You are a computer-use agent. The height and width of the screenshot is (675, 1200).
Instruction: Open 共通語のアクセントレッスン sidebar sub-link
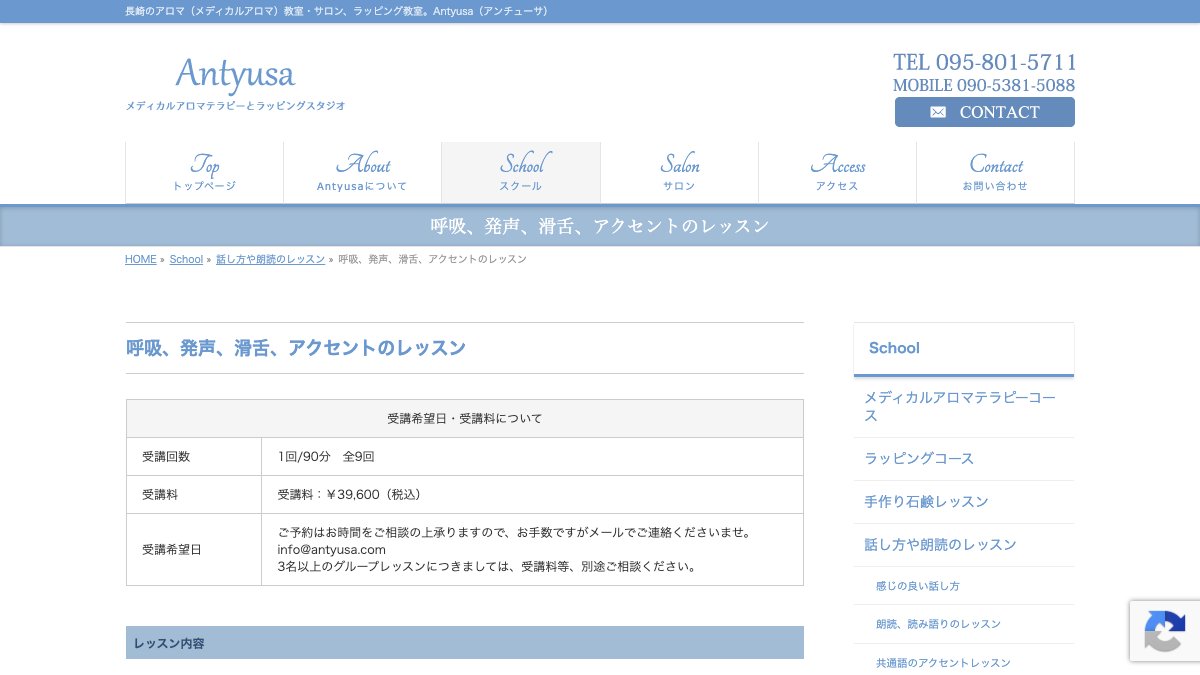coord(964,662)
